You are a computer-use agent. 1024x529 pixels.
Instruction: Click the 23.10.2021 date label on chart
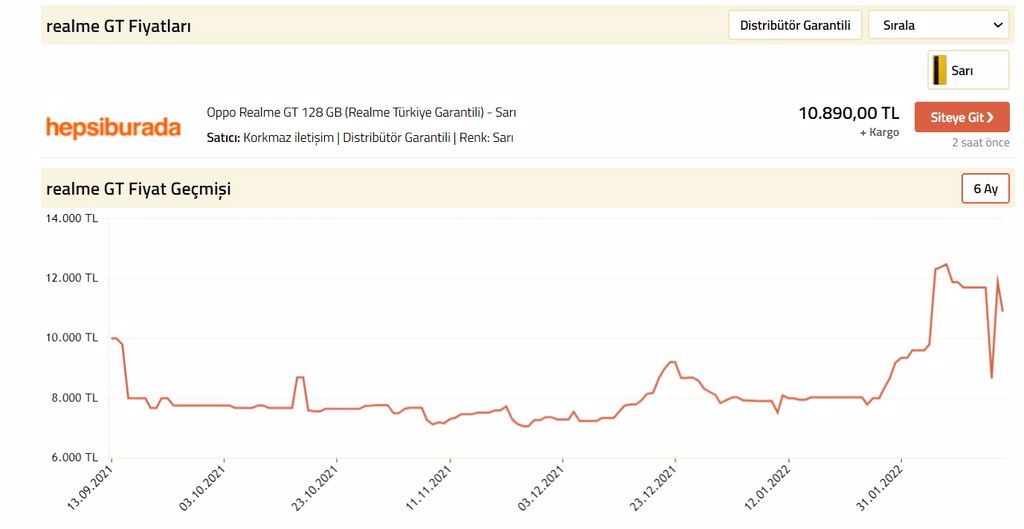coord(316,488)
